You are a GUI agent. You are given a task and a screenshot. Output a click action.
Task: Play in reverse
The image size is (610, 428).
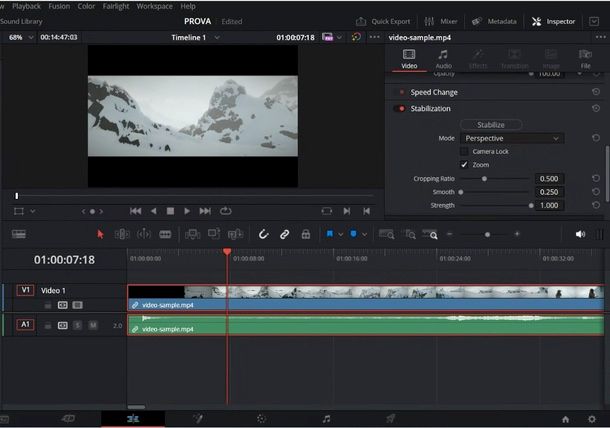tap(154, 211)
